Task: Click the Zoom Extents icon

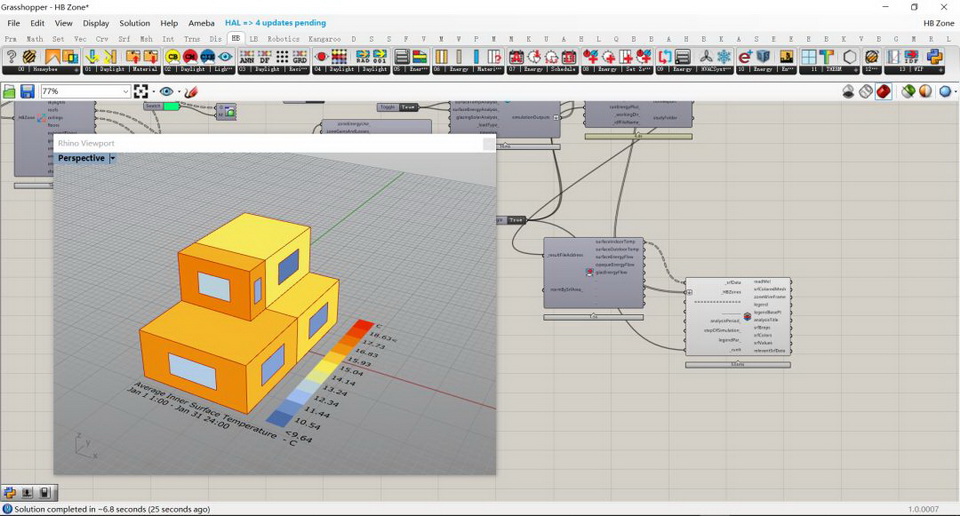Action: click(141, 92)
